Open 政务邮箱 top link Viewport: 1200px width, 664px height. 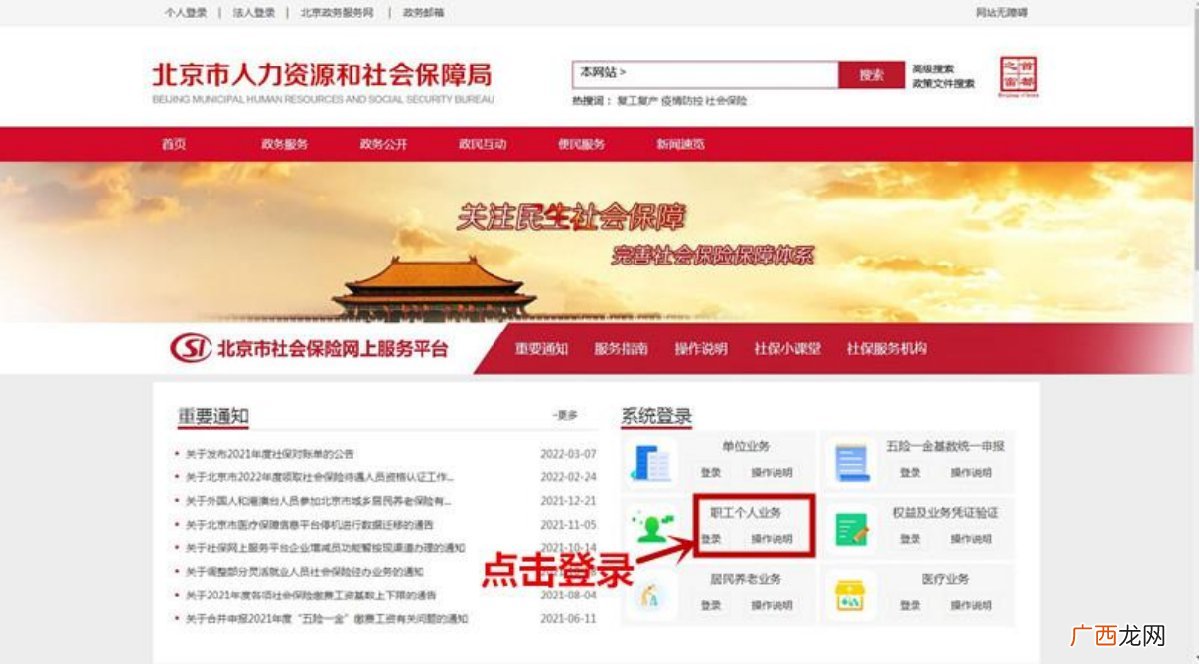423,13
